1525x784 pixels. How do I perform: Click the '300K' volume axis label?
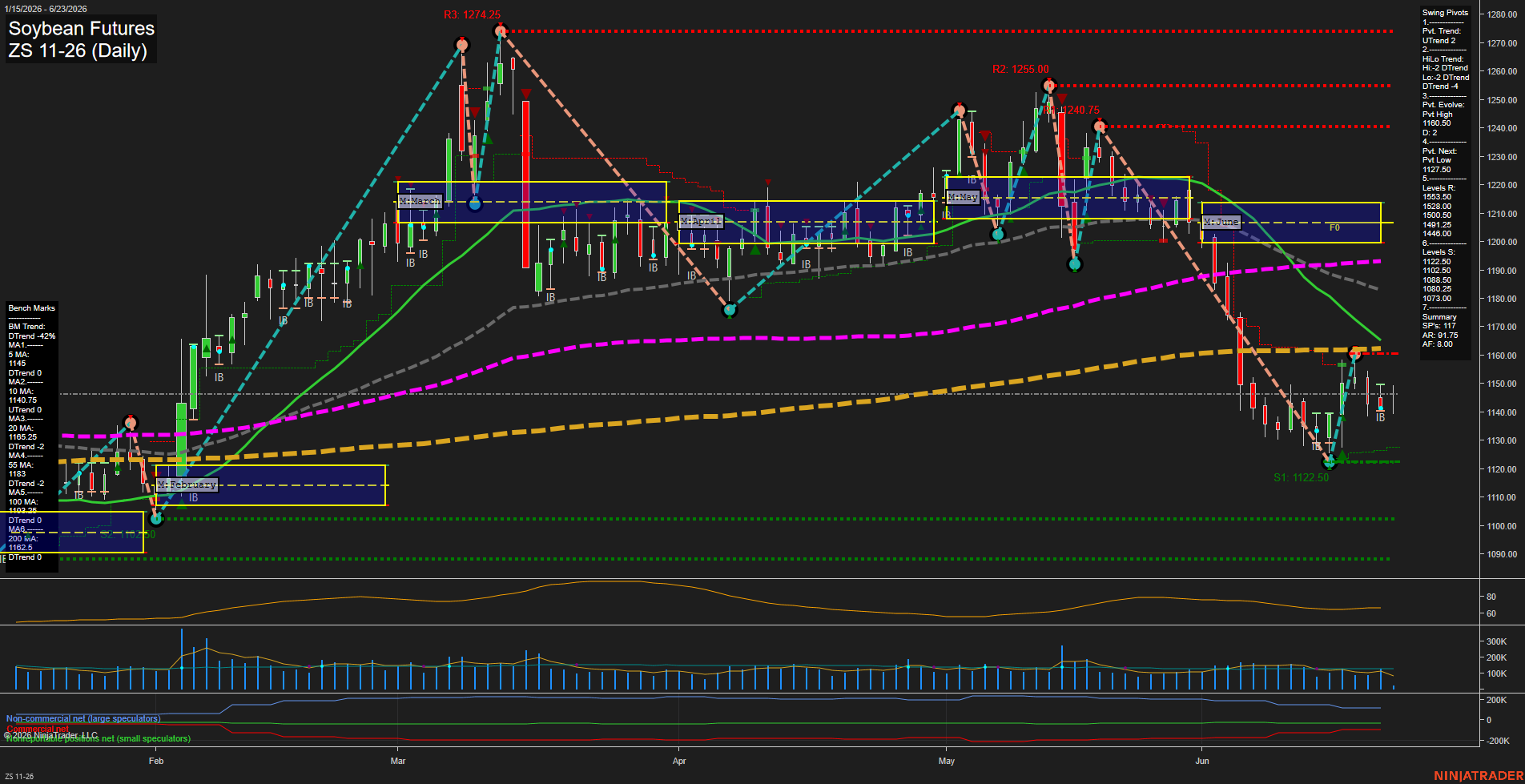(x=1497, y=642)
